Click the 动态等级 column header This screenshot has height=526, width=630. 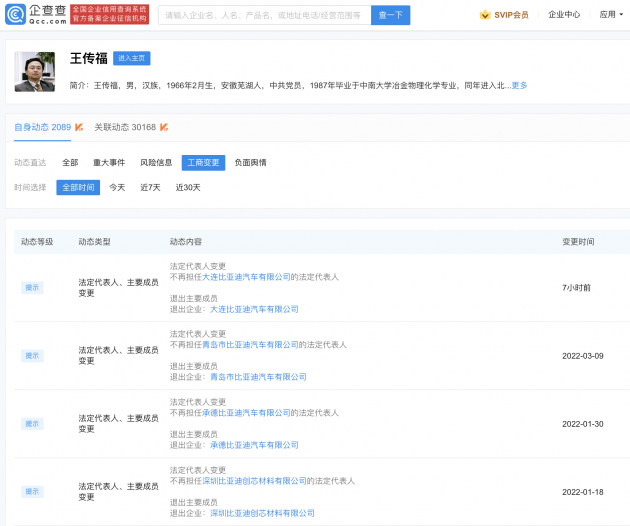(x=37, y=242)
